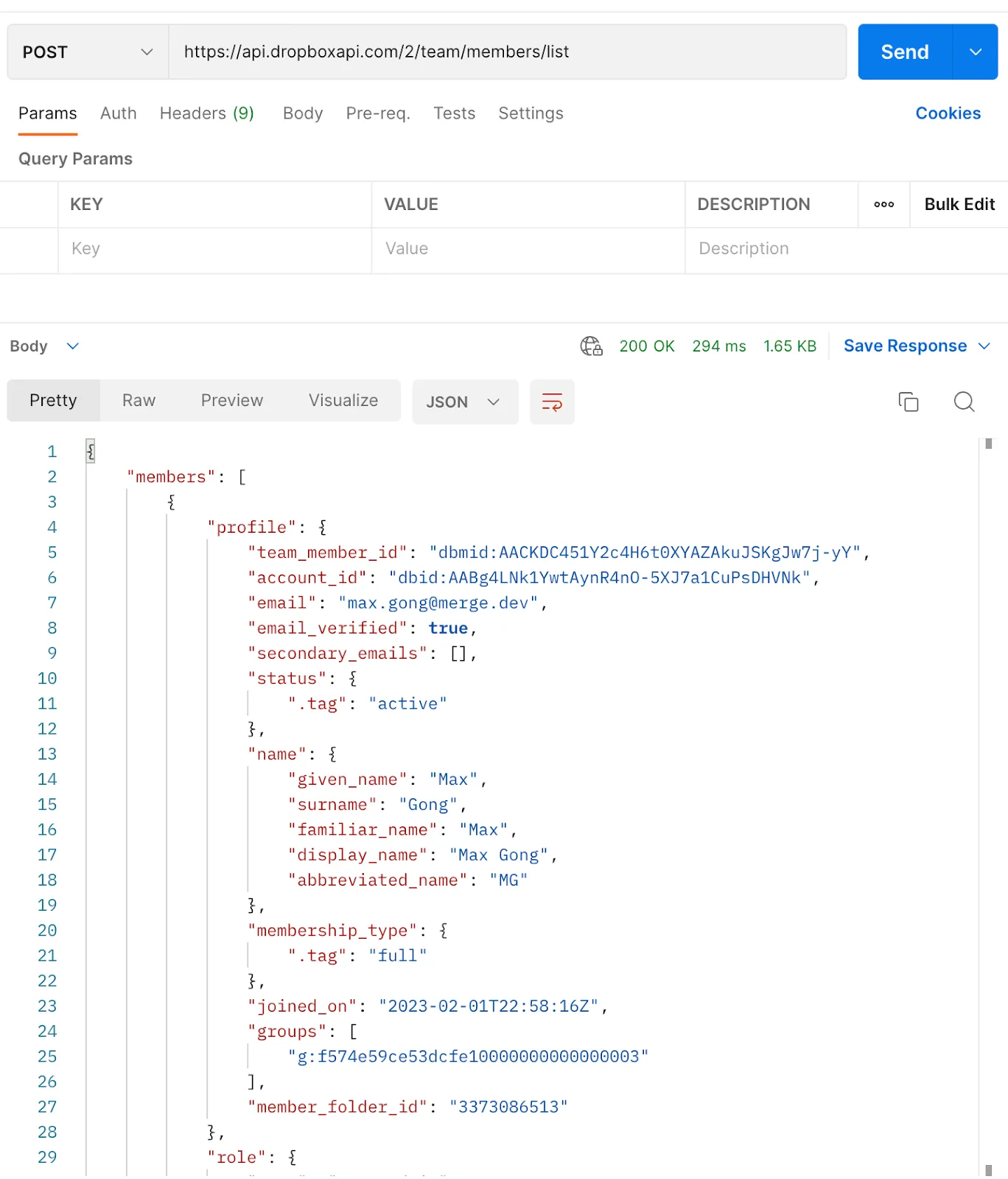The height and width of the screenshot is (1179, 1008).
Task: Click the 200 OK status text
Action: point(647,346)
